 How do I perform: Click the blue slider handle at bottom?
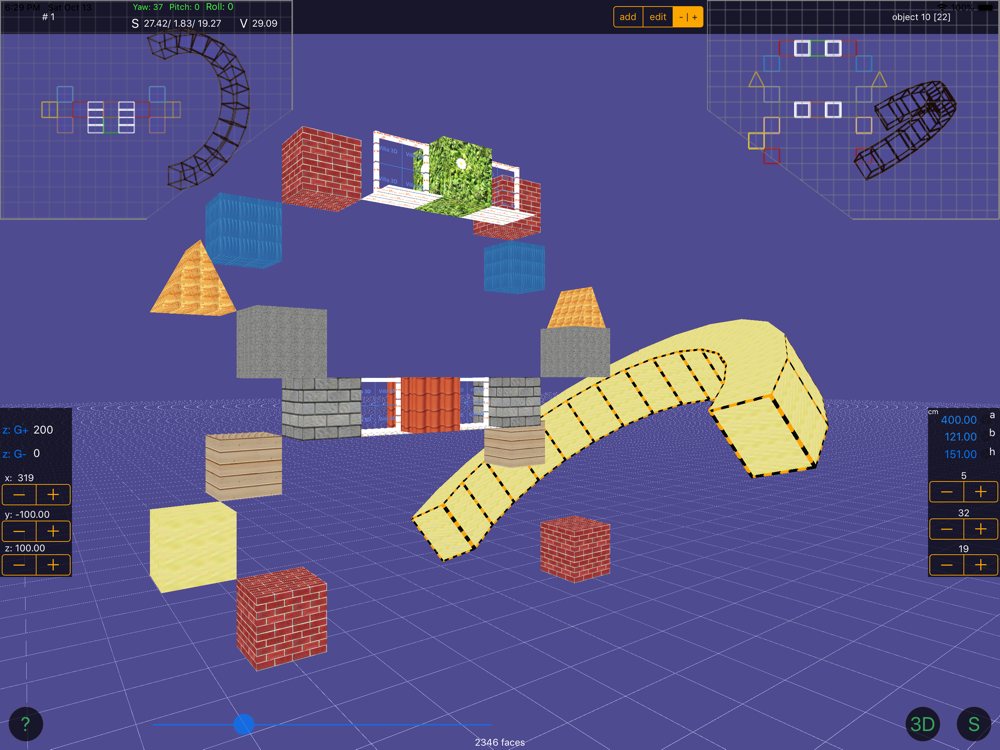click(244, 724)
